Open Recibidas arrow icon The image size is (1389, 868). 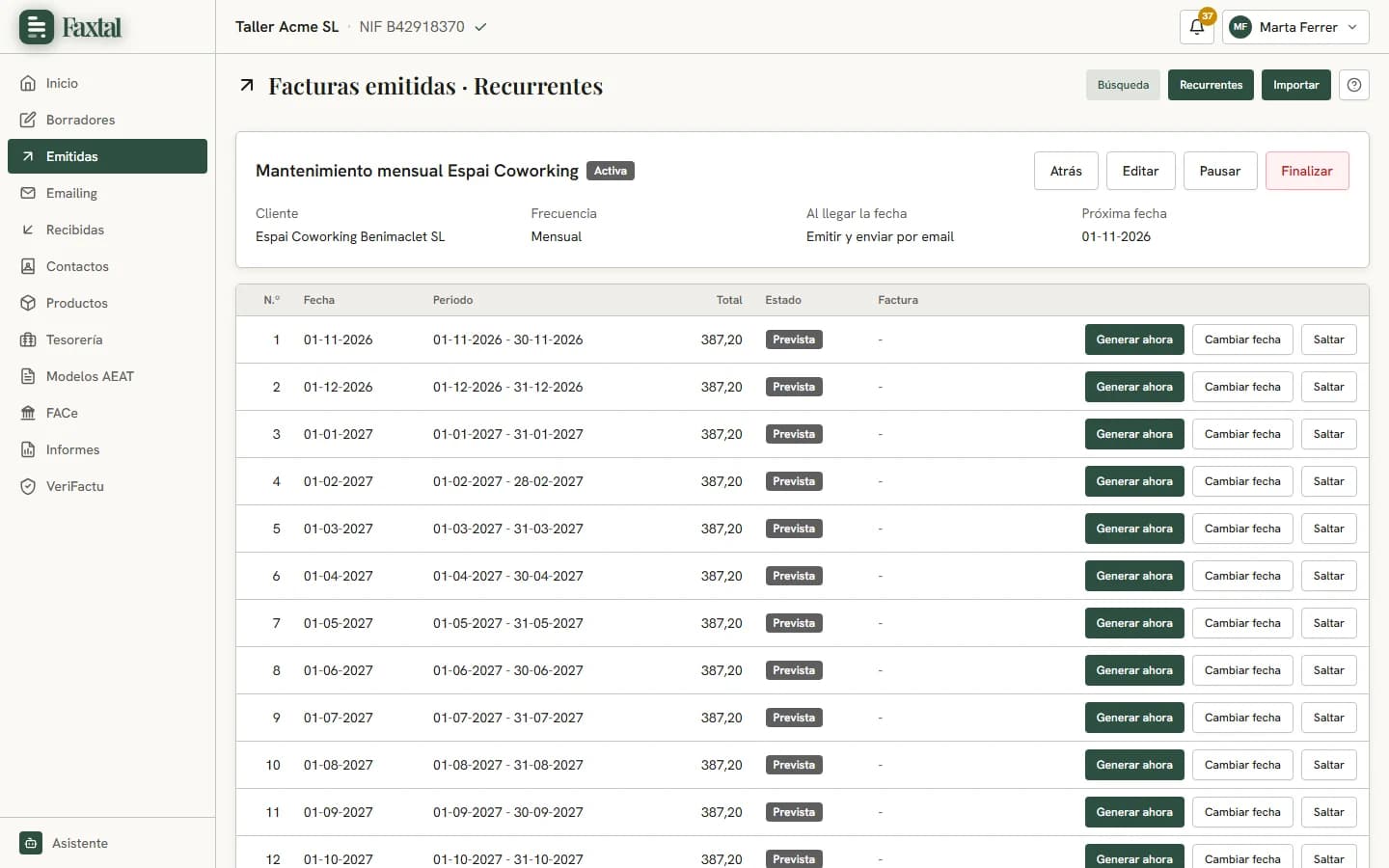[x=28, y=230]
